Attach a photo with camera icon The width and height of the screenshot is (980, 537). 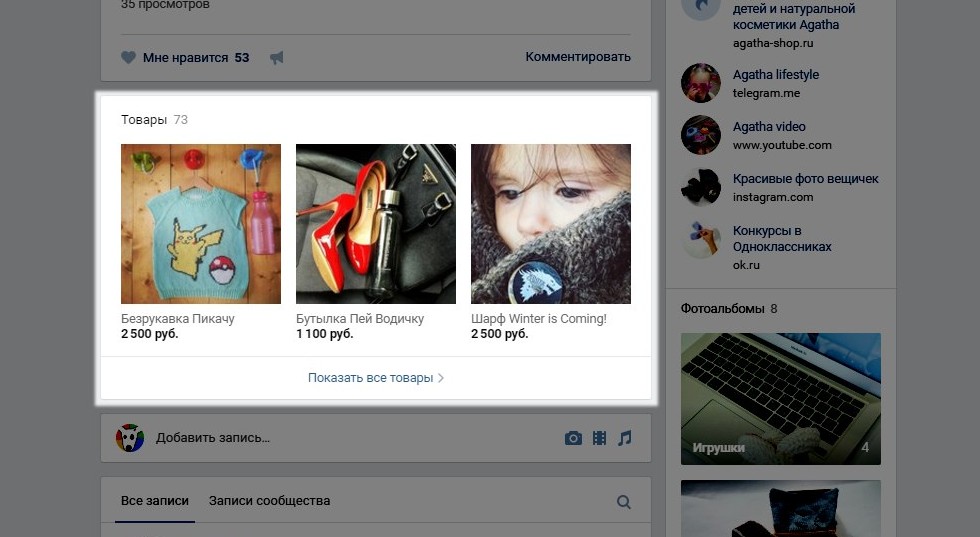click(x=573, y=438)
